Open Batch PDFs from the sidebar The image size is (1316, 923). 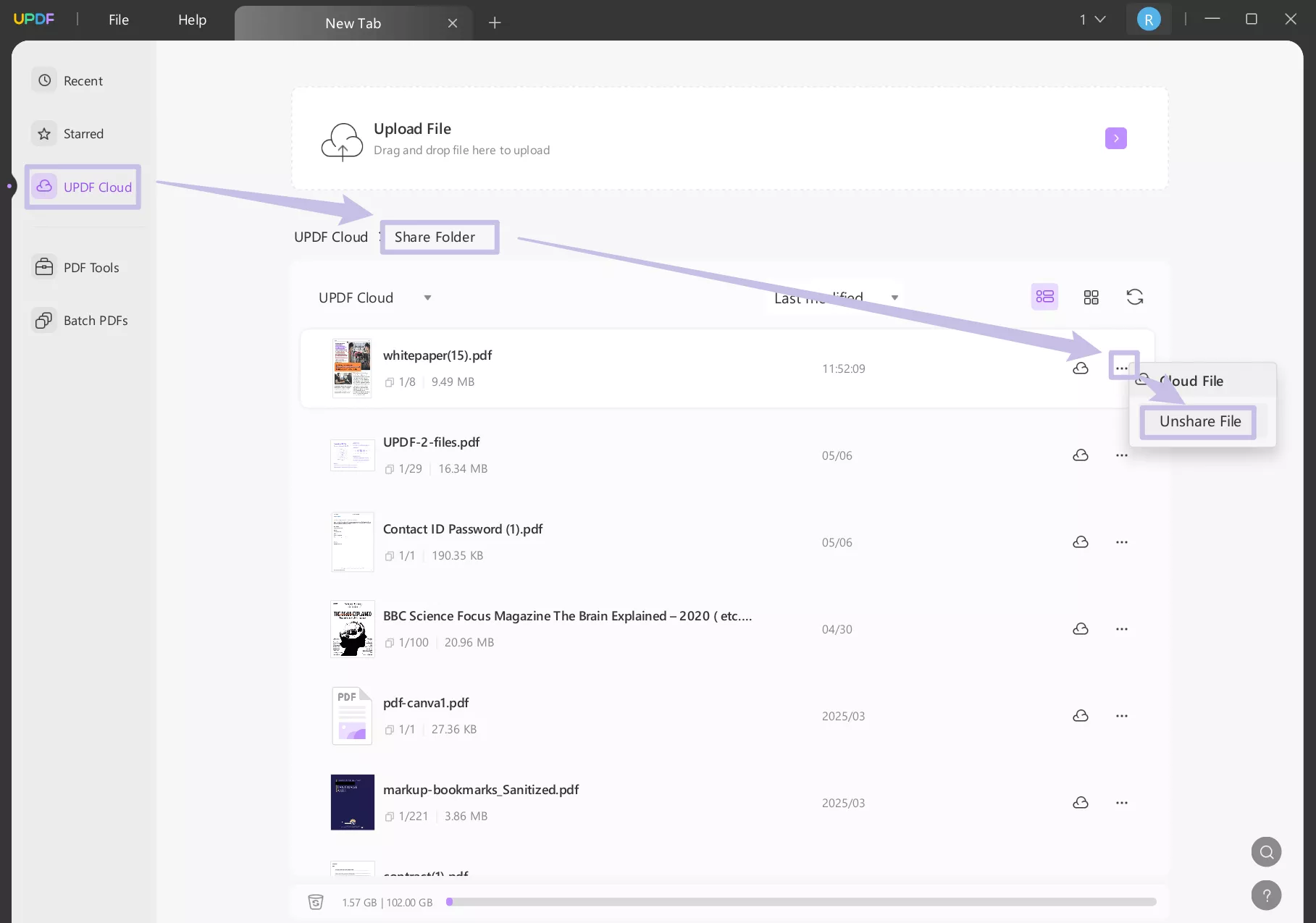pos(80,320)
